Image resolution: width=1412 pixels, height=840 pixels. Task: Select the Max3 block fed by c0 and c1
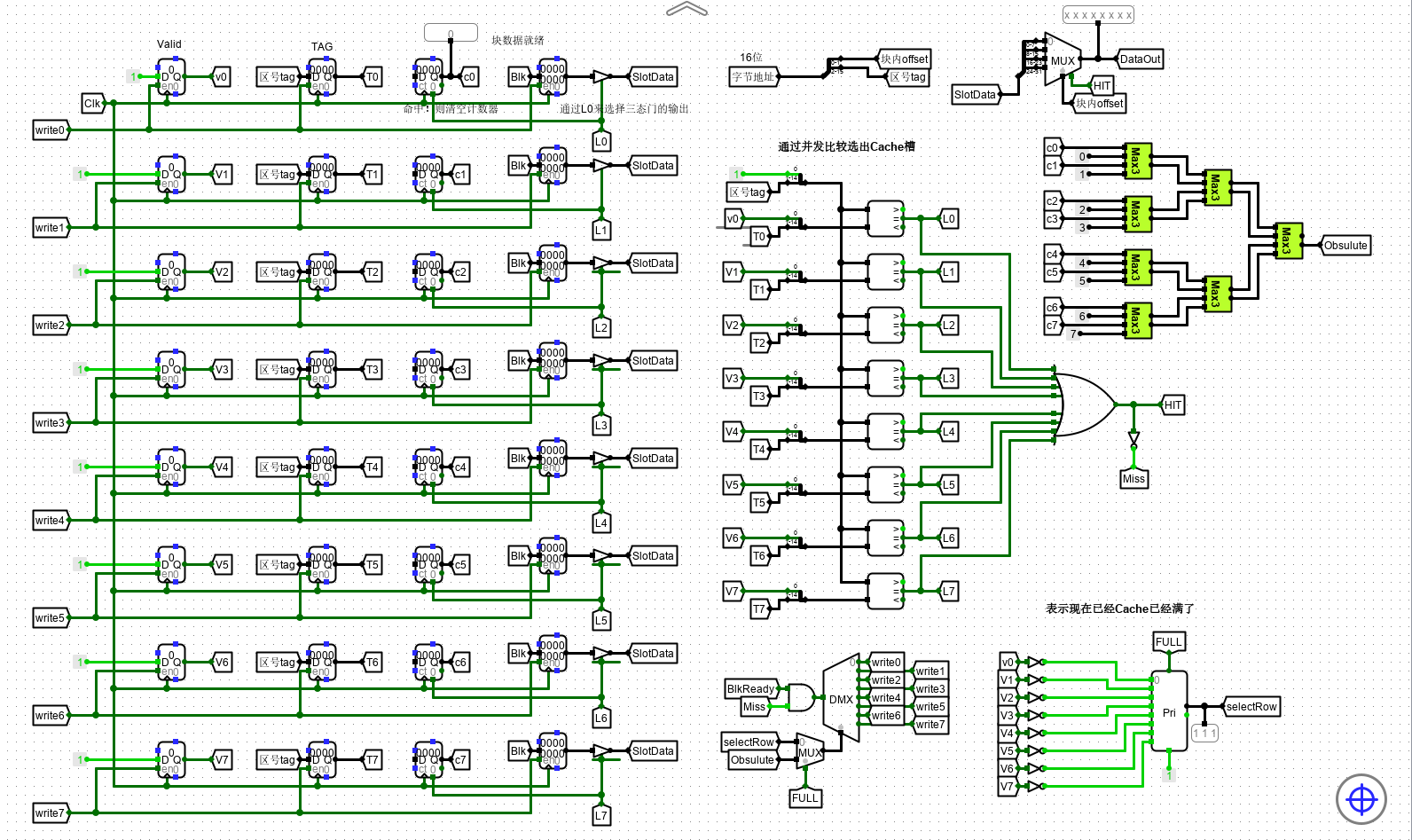tap(1138, 161)
